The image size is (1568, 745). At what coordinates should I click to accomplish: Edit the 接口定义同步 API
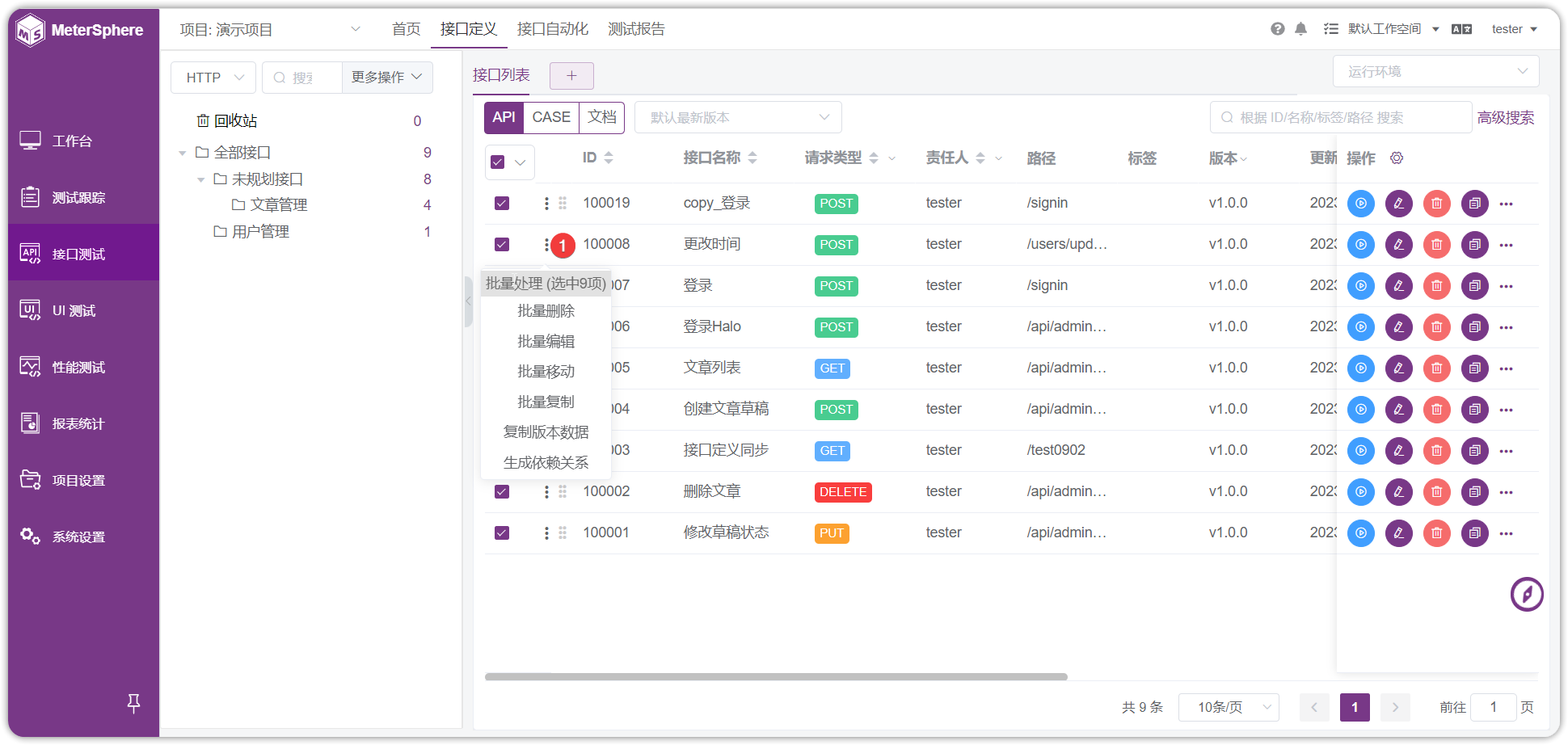click(1399, 451)
